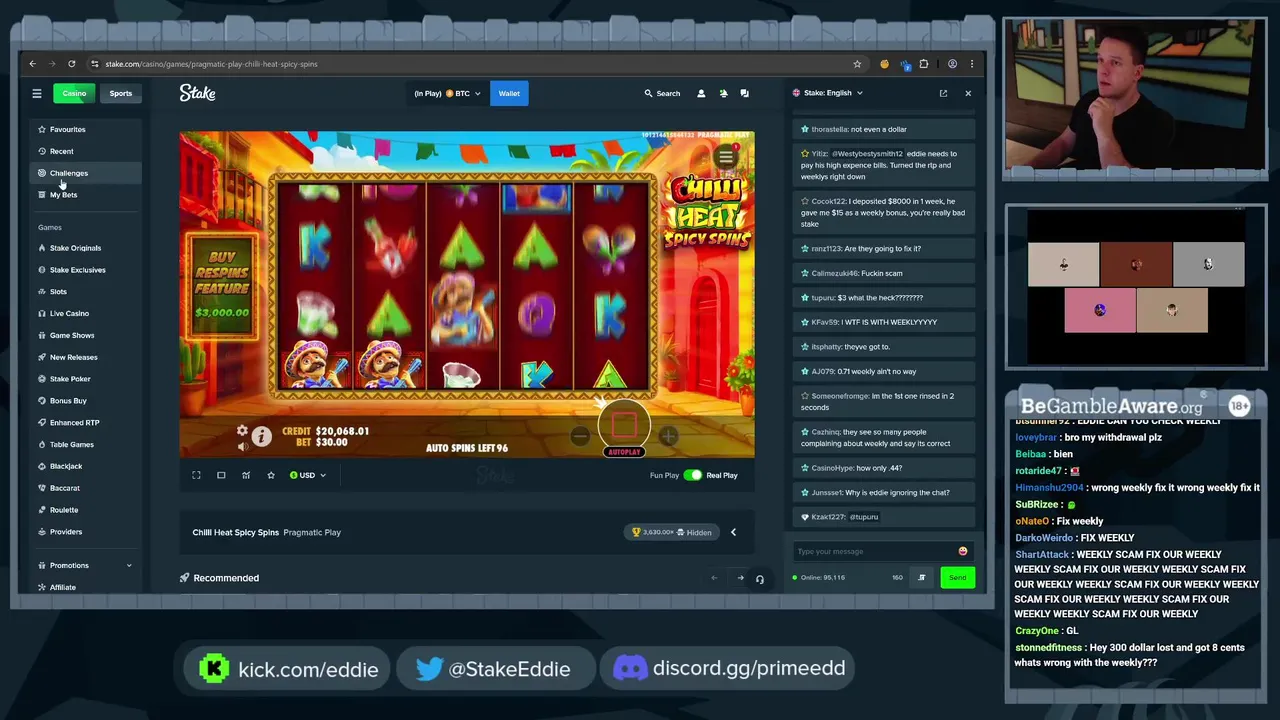The width and height of the screenshot is (1280, 720).
Task: Enable theatre mode view
Action: click(221, 475)
